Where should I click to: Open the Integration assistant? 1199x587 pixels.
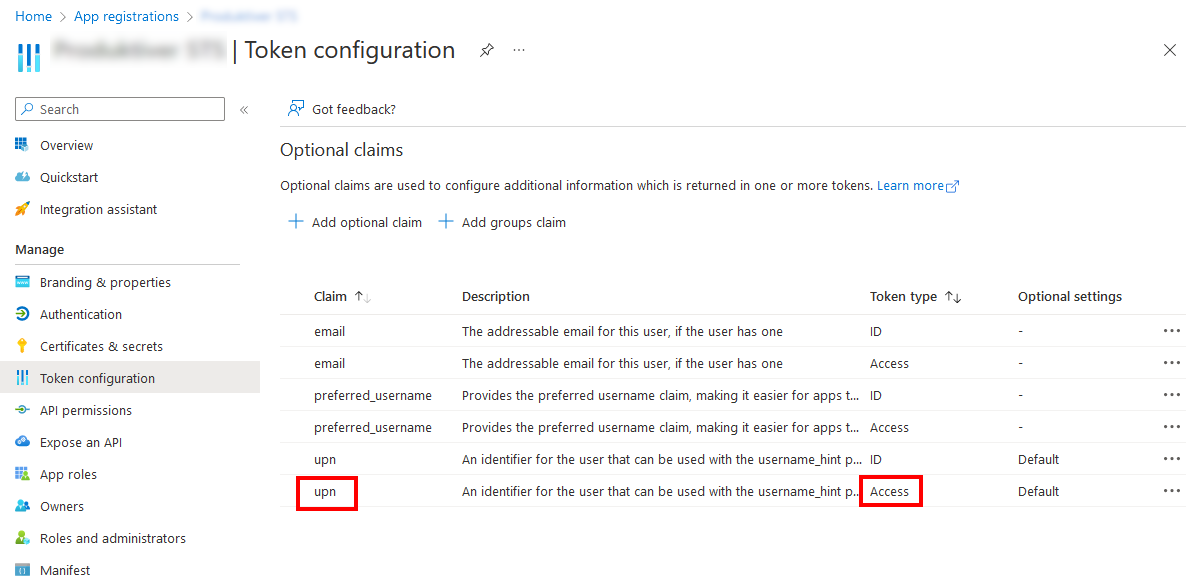coord(97,209)
